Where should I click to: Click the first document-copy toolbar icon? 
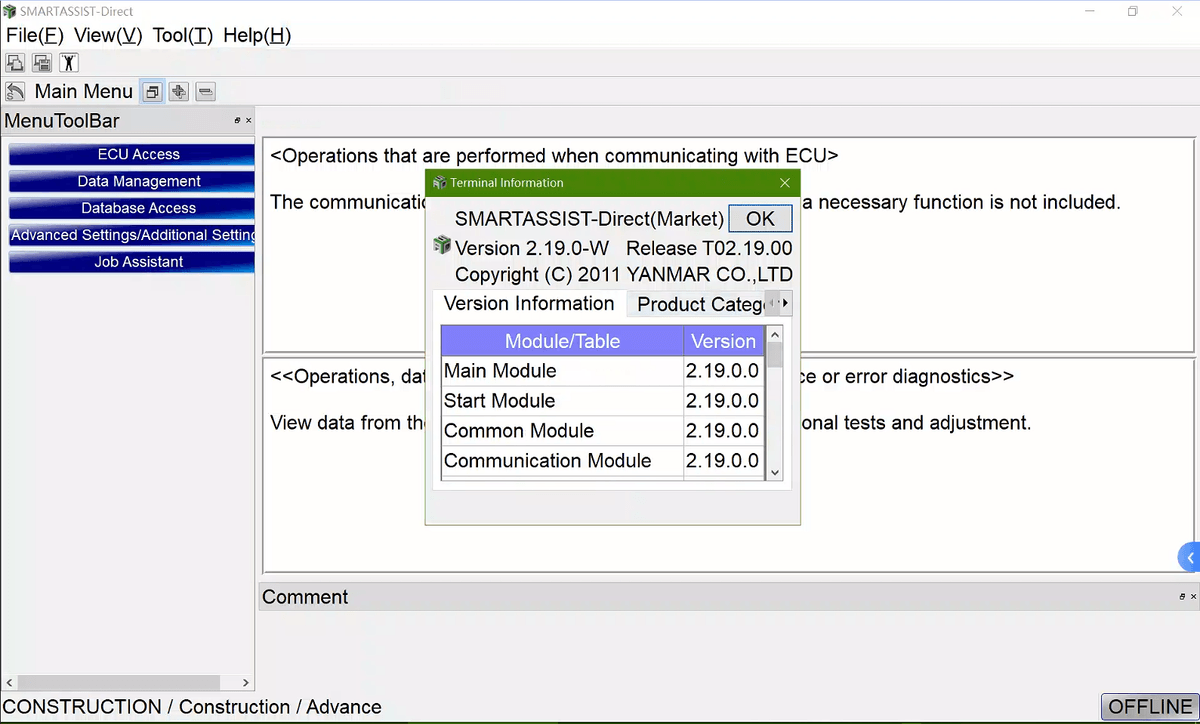[x=15, y=63]
